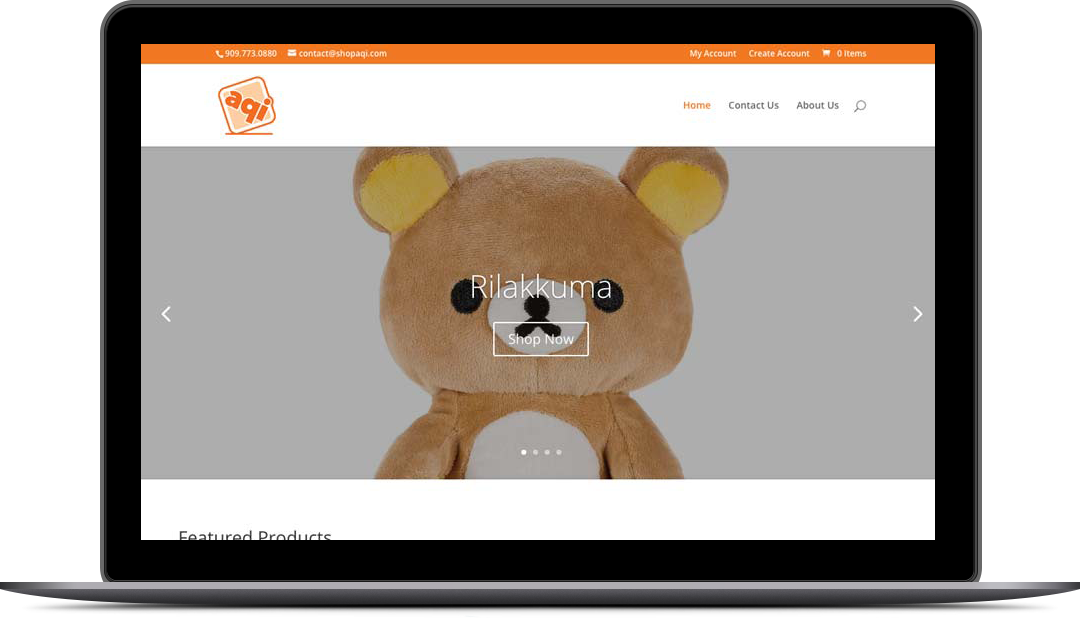Sign up via Create Account
The height and width of the screenshot is (618, 1080).
coord(779,53)
